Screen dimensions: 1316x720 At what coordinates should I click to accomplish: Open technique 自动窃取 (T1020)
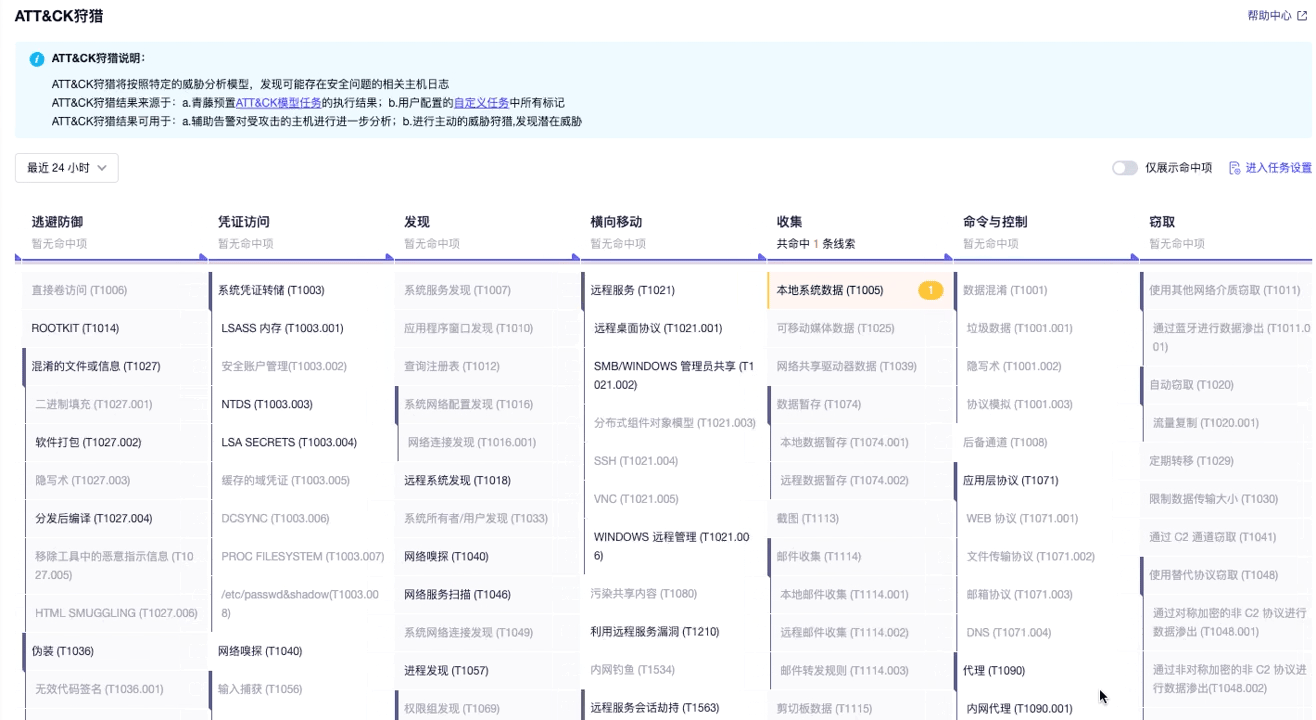point(1191,385)
